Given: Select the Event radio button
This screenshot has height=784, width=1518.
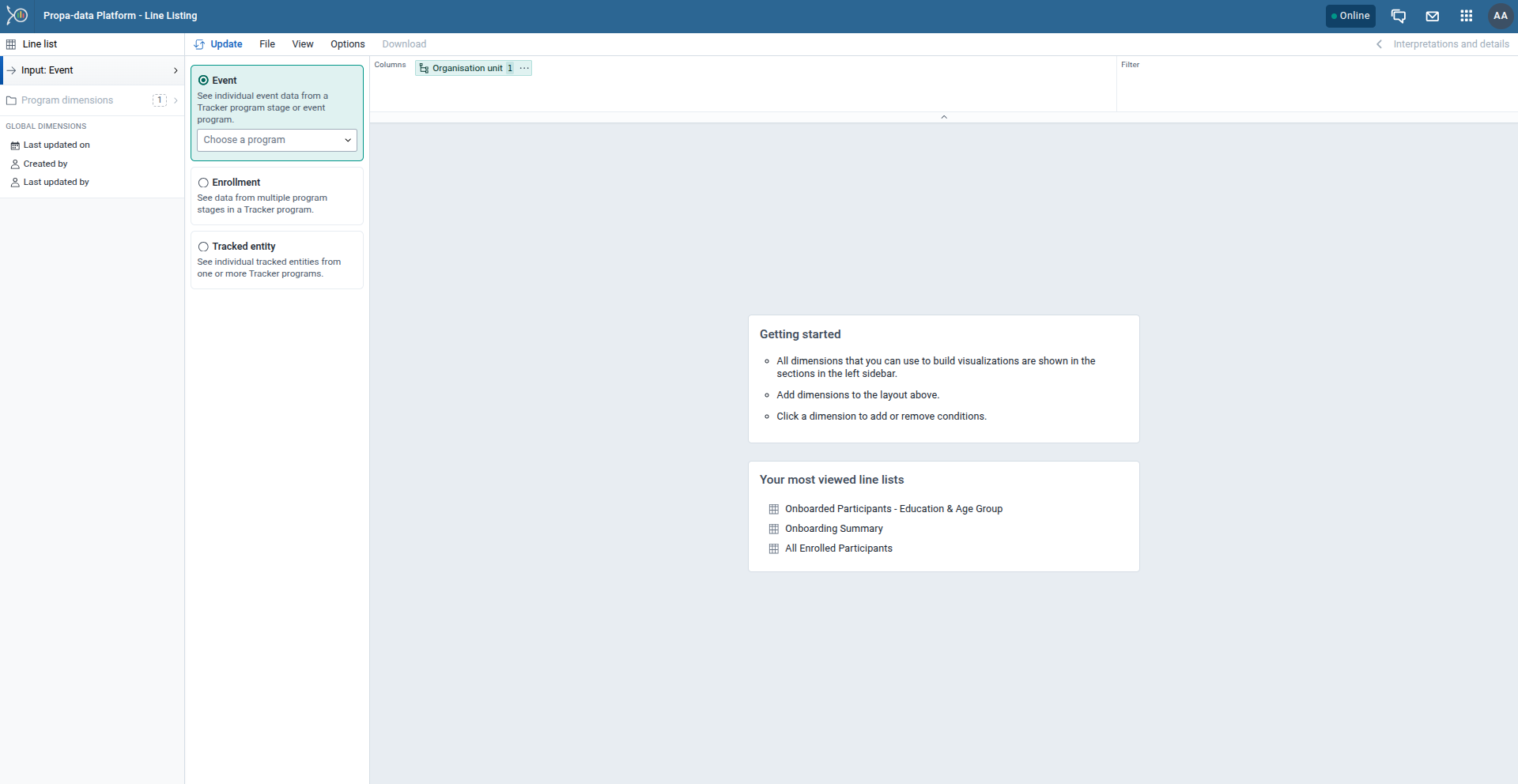Looking at the screenshot, I should coord(203,81).
